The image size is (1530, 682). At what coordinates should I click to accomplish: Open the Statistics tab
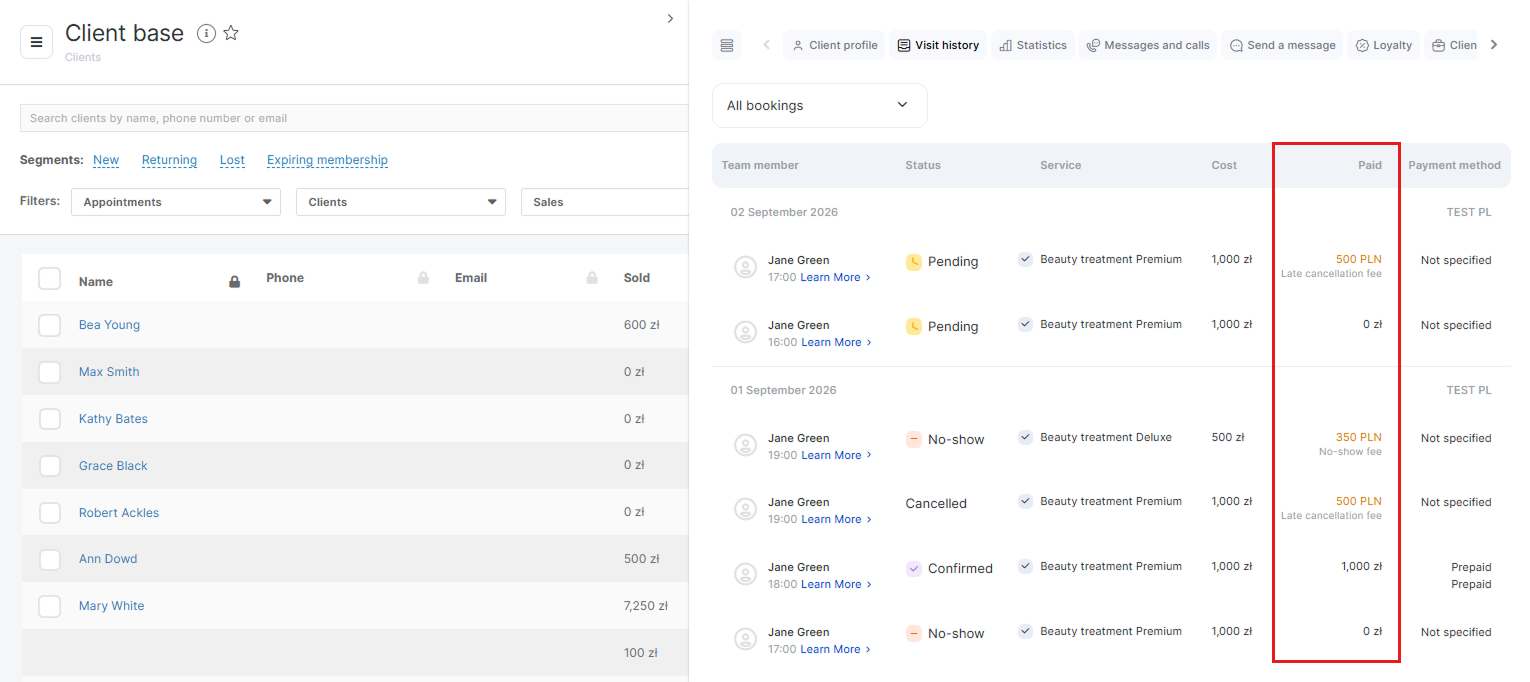pos(1033,45)
